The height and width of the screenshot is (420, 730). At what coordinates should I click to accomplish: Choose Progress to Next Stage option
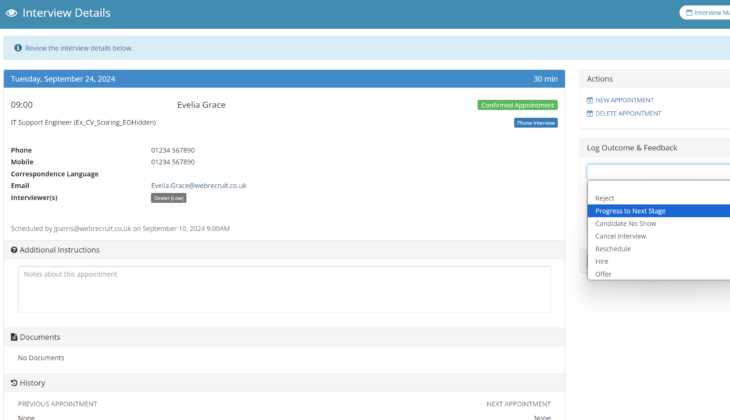click(630, 211)
